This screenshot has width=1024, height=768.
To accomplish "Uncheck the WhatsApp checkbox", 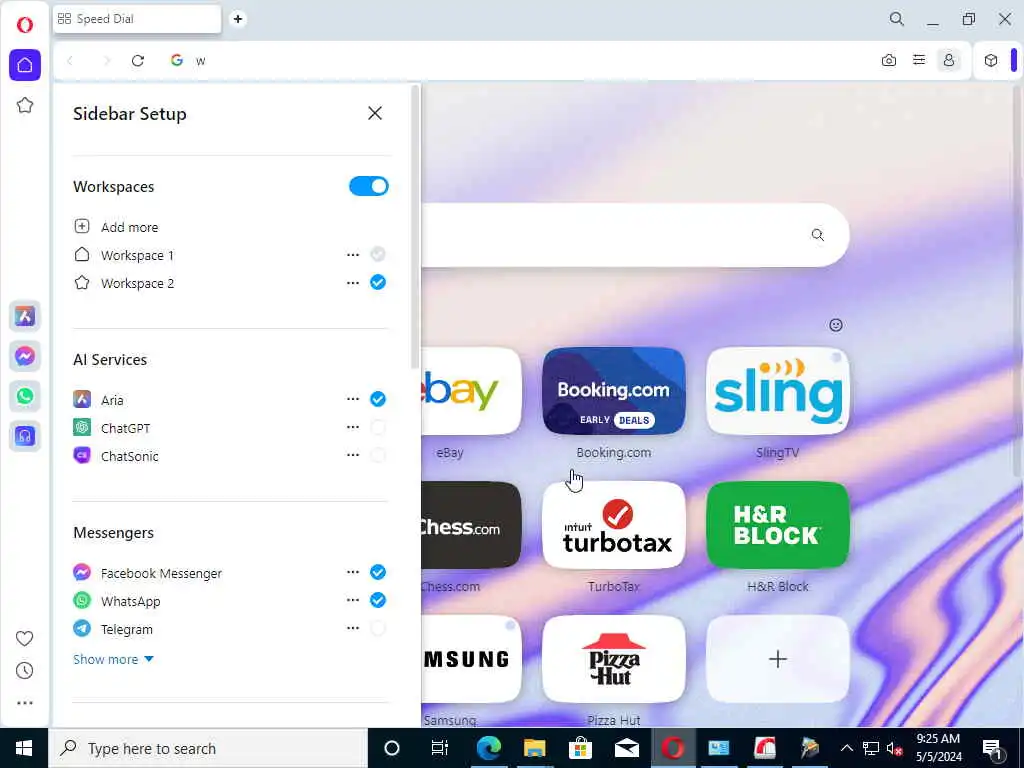I will tap(378, 600).
